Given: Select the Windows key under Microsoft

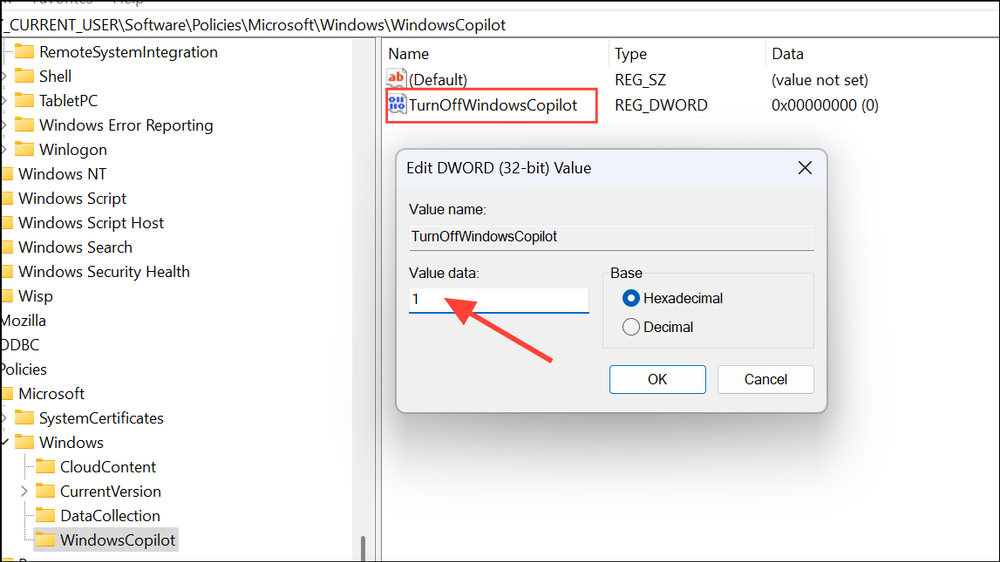Looking at the screenshot, I should pyautogui.click(x=71, y=442).
